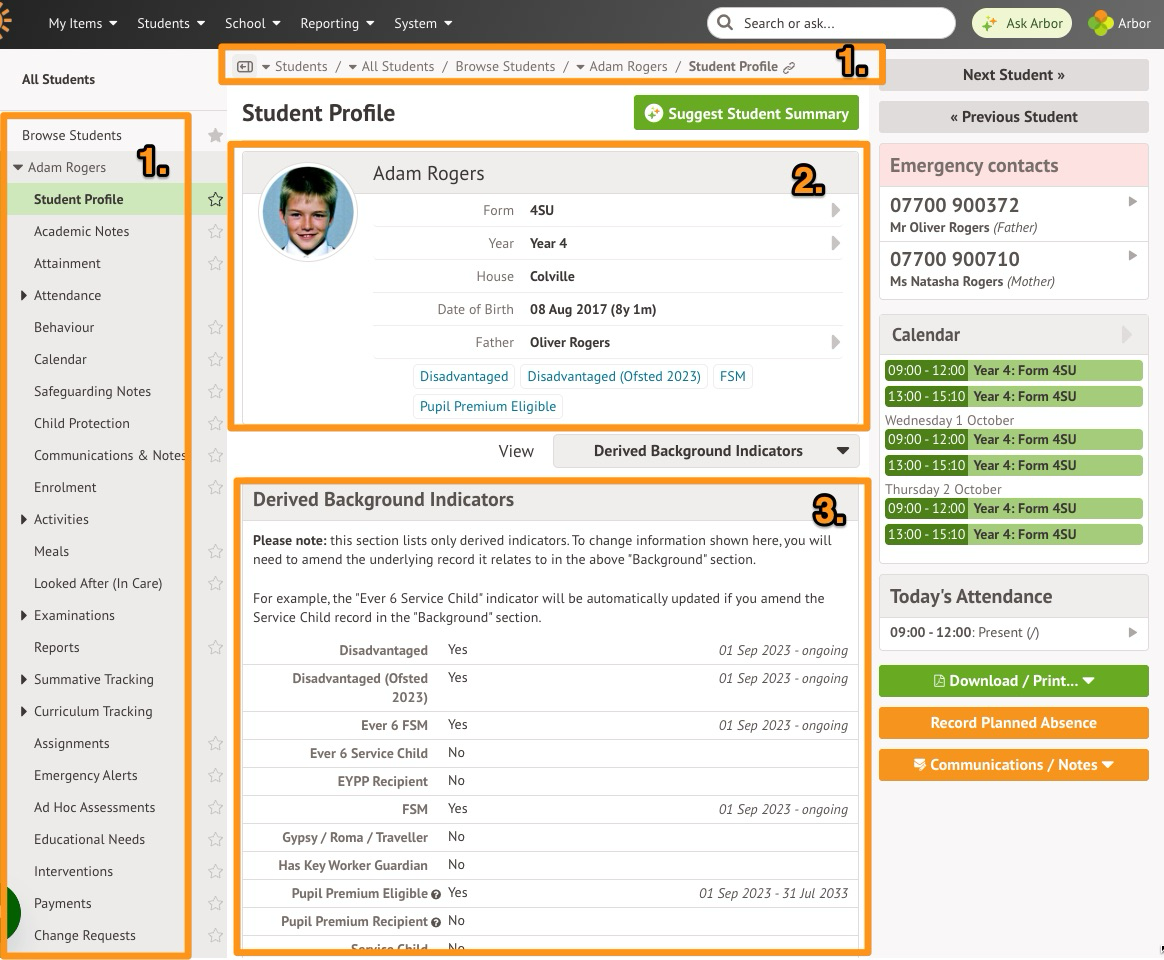
Task: Click the Record Planned Absence button
Action: click(1013, 722)
